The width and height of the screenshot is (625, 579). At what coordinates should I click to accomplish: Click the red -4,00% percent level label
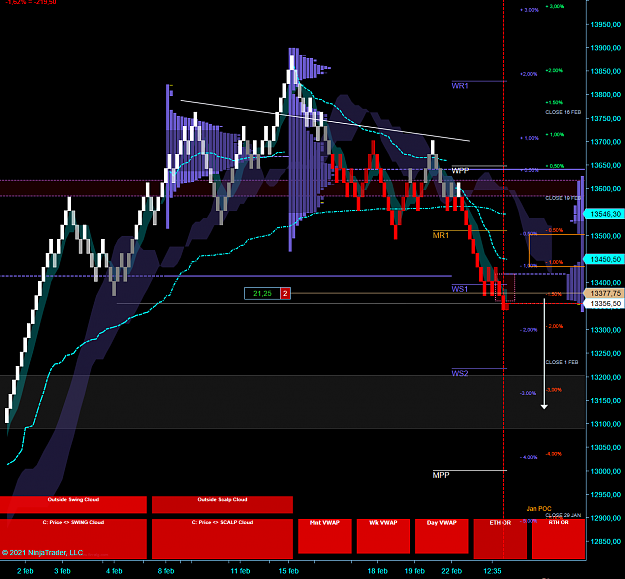coord(554,454)
